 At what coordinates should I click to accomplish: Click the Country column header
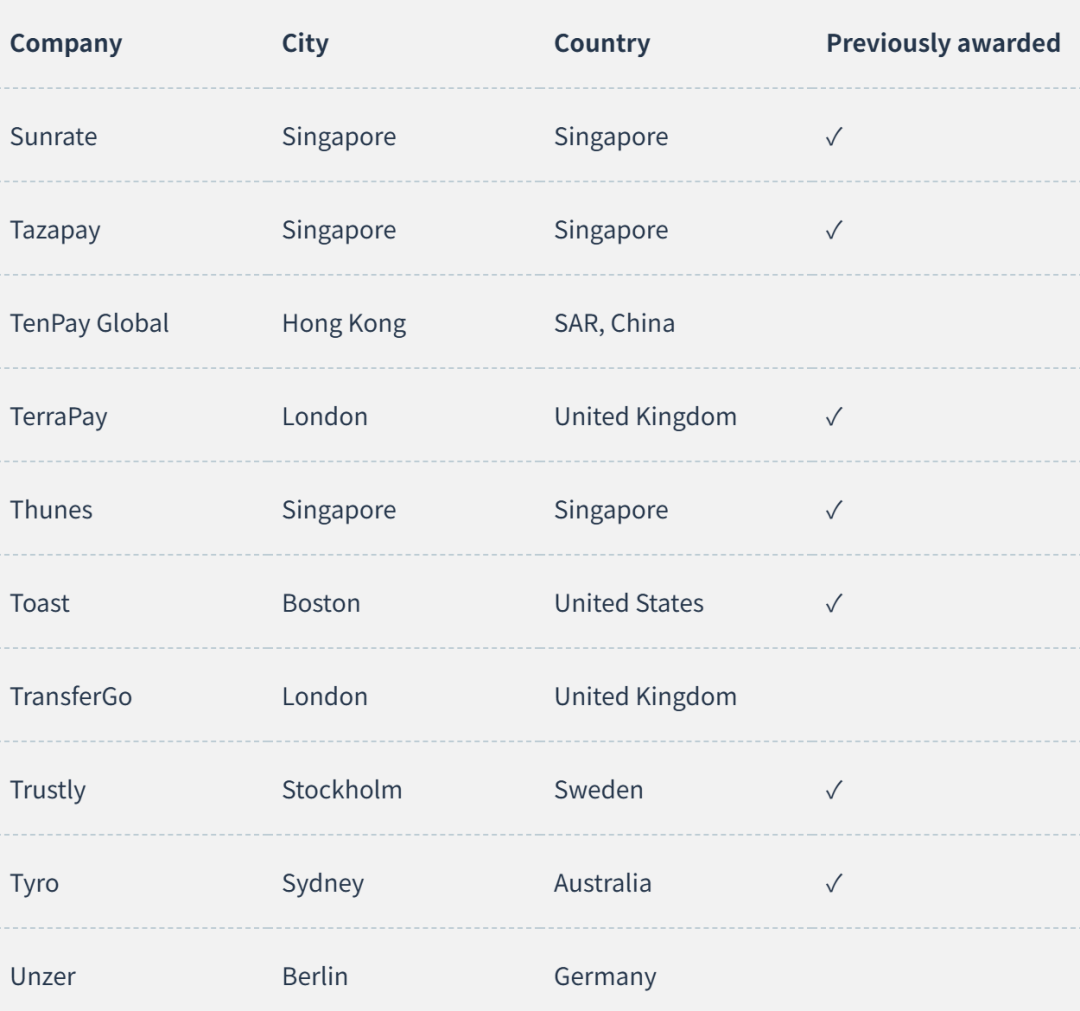[x=602, y=44]
